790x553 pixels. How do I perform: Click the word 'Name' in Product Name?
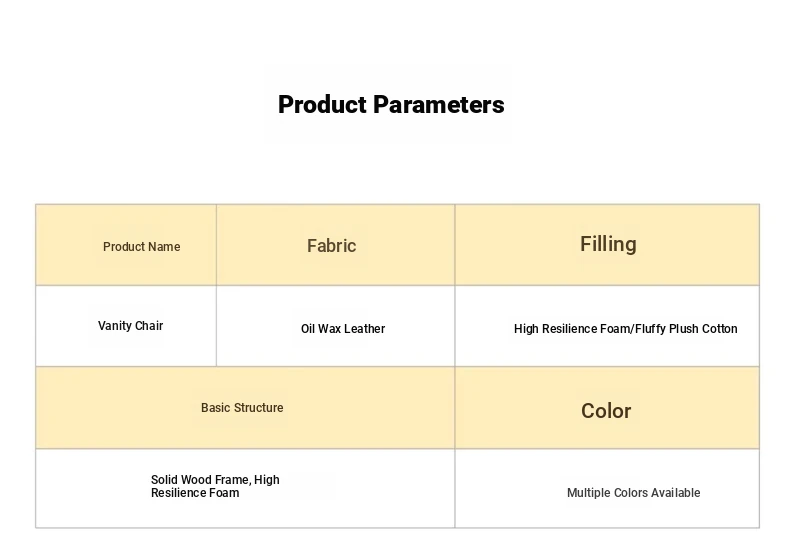tap(164, 247)
